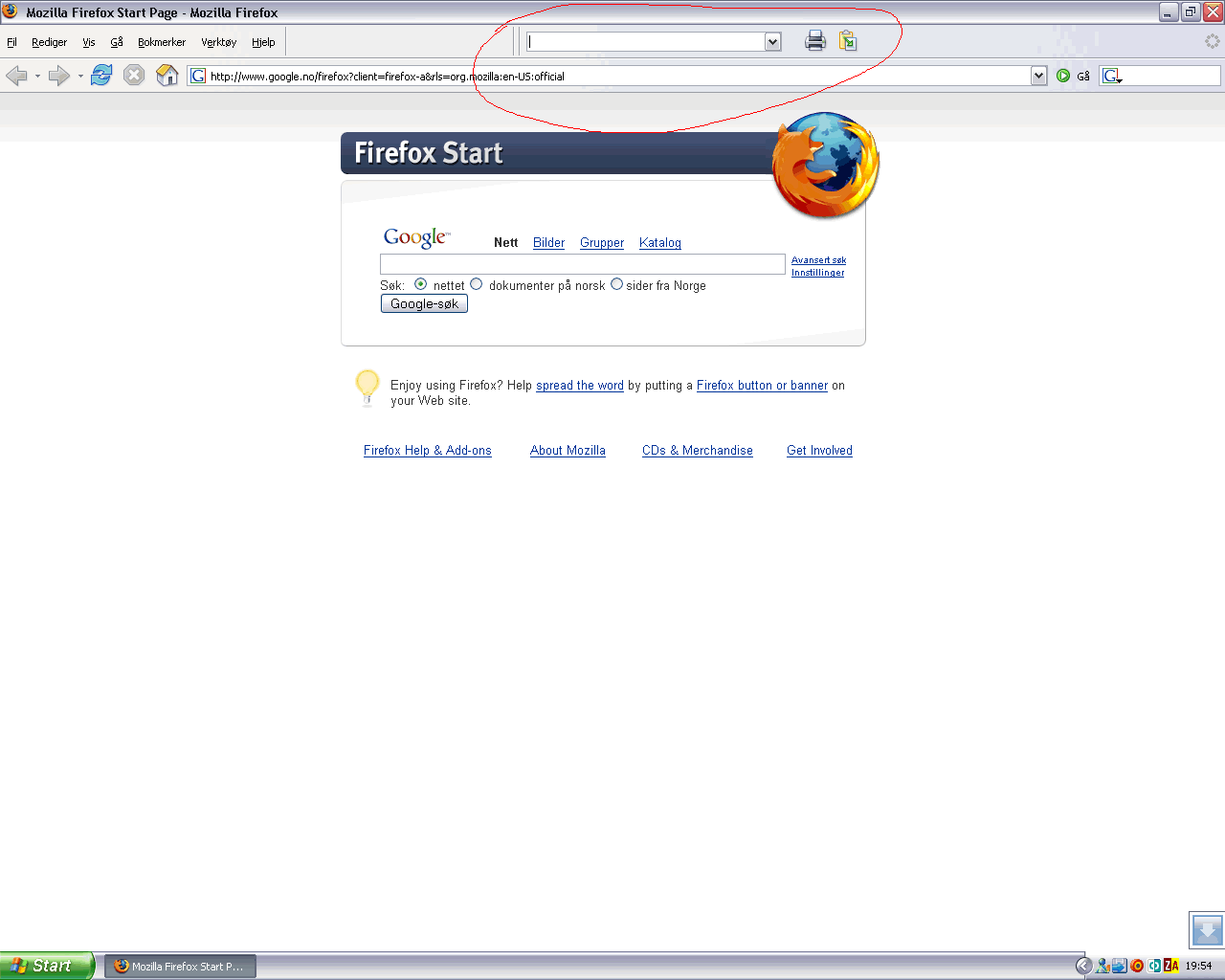The width and height of the screenshot is (1225, 980).
Task: Focus the toolbar combo box text field
Action: pos(646,41)
